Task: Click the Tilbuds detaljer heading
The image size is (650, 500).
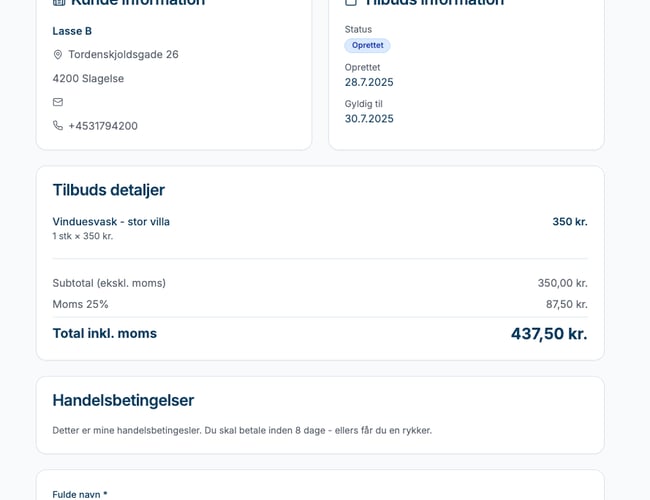Action: click(x=109, y=190)
